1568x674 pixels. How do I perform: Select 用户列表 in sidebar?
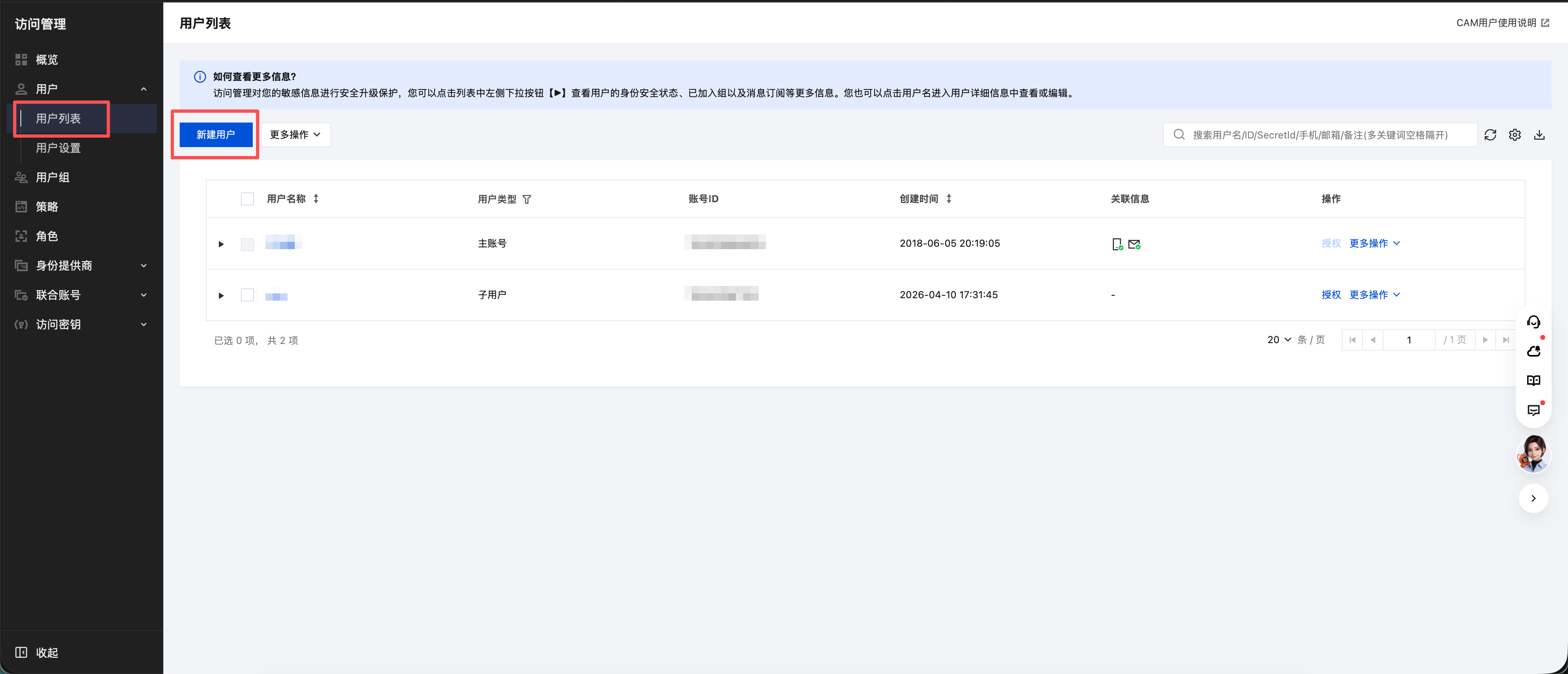click(58, 118)
